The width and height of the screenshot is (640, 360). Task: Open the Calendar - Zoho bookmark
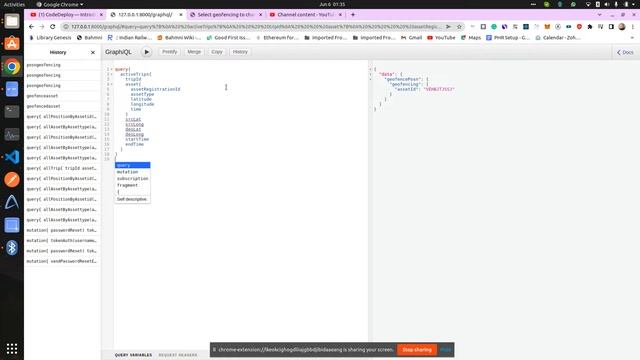557,38
